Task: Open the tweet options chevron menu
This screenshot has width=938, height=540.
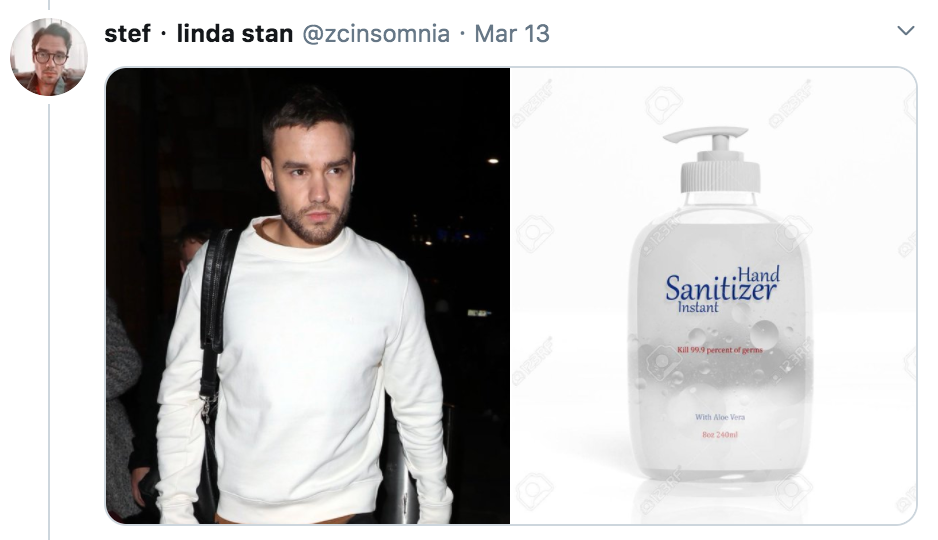Action: click(906, 30)
